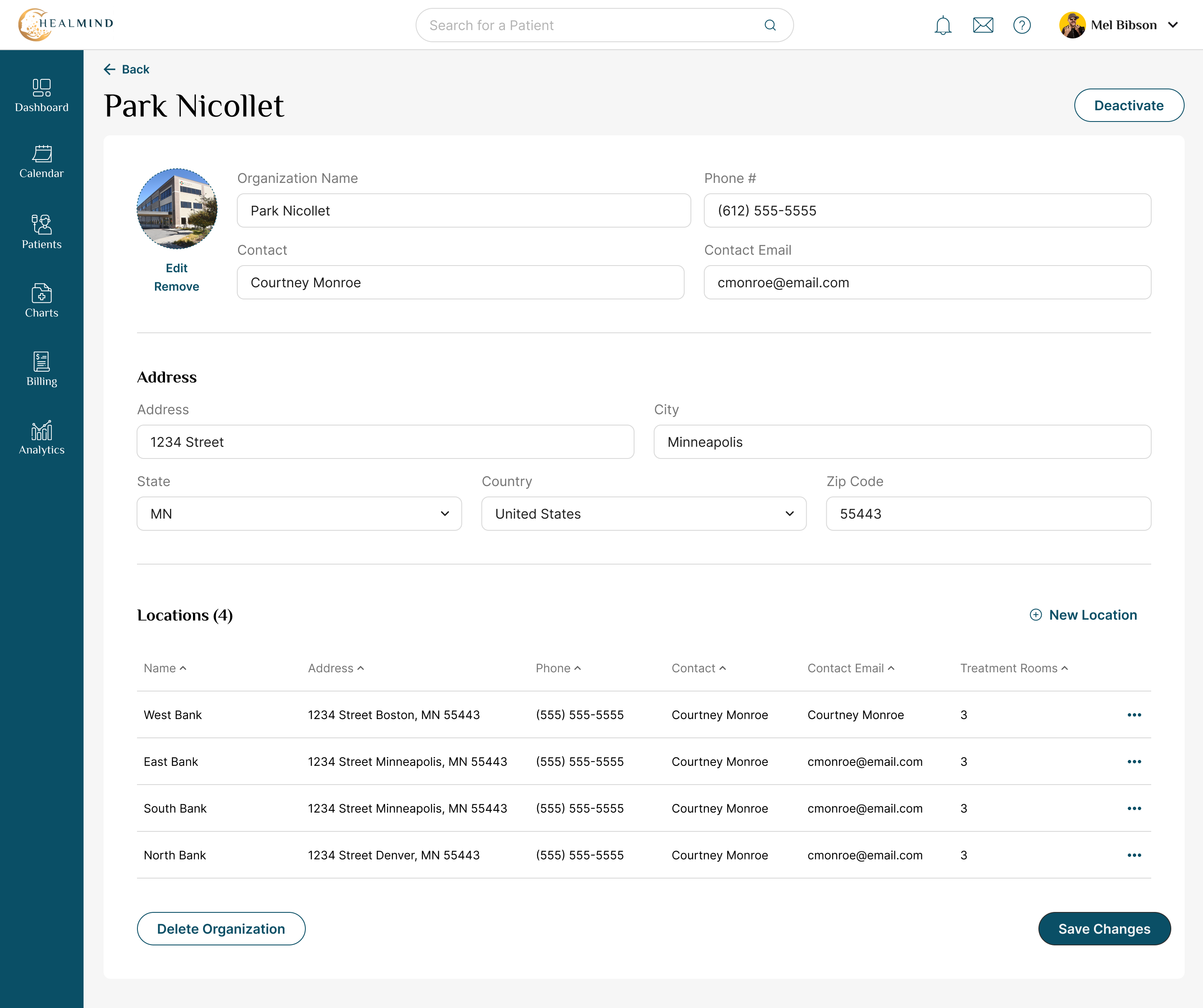
Task: Sort locations by the Contact Email column
Action: 851,669
